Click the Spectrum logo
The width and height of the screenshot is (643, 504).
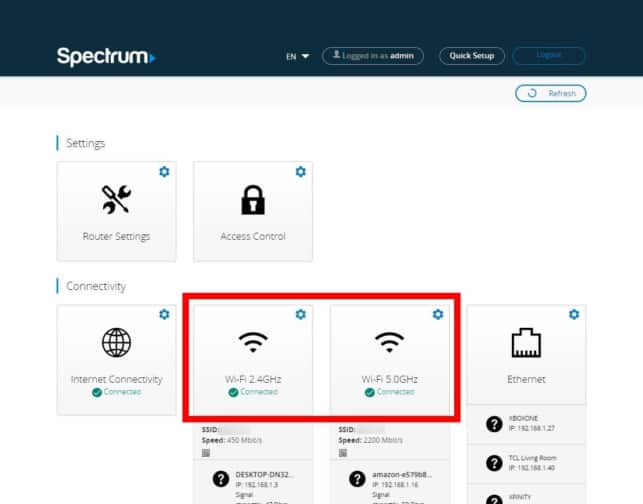click(x=106, y=56)
